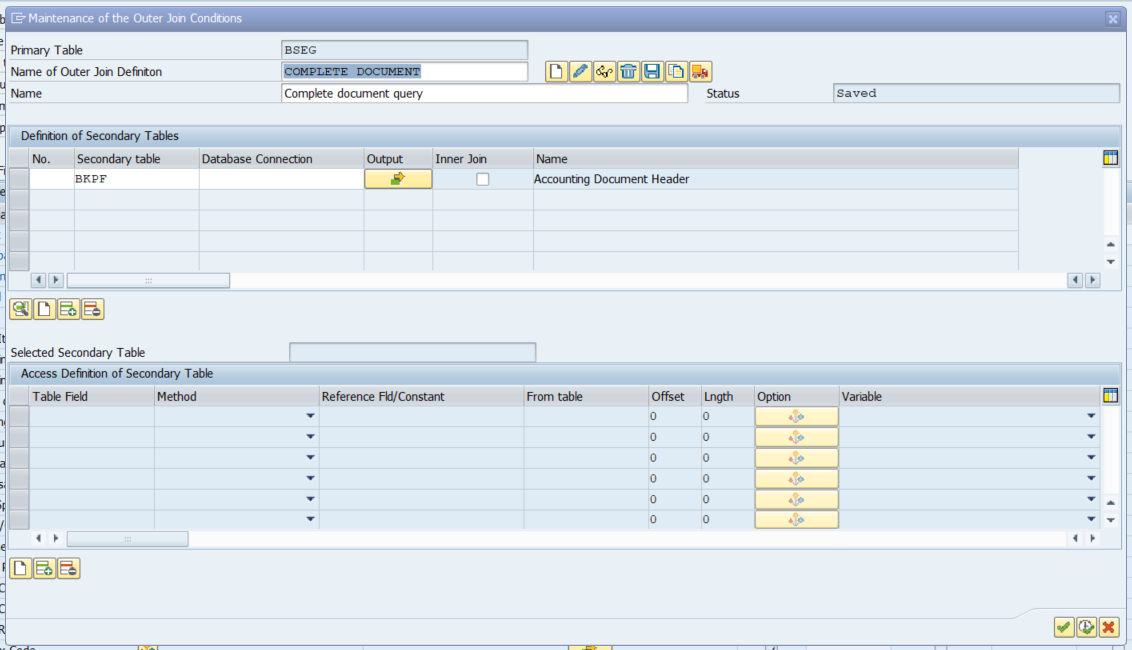
Task: Confirm with the green checkmark button
Action: pos(1063,627)
